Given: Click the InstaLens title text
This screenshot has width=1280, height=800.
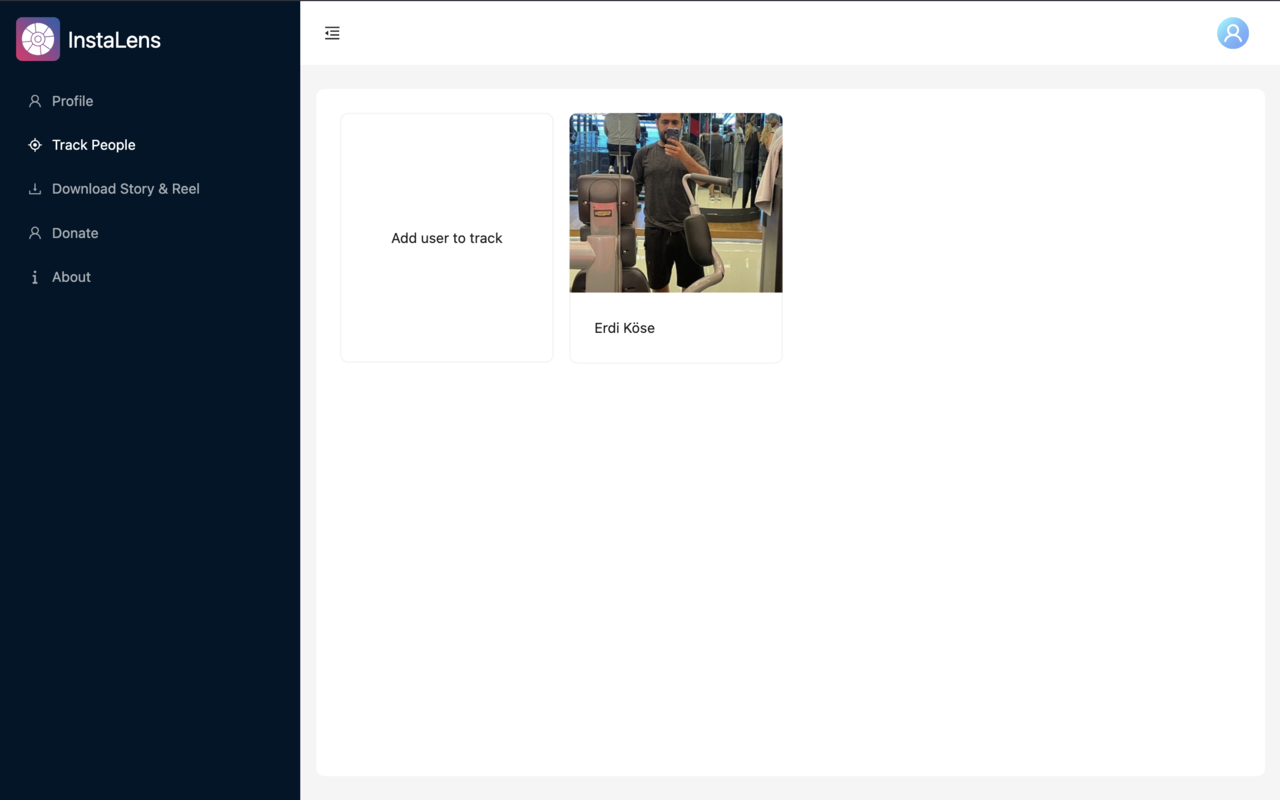Looking at the screenshot, I should click(x=113, y=40).
